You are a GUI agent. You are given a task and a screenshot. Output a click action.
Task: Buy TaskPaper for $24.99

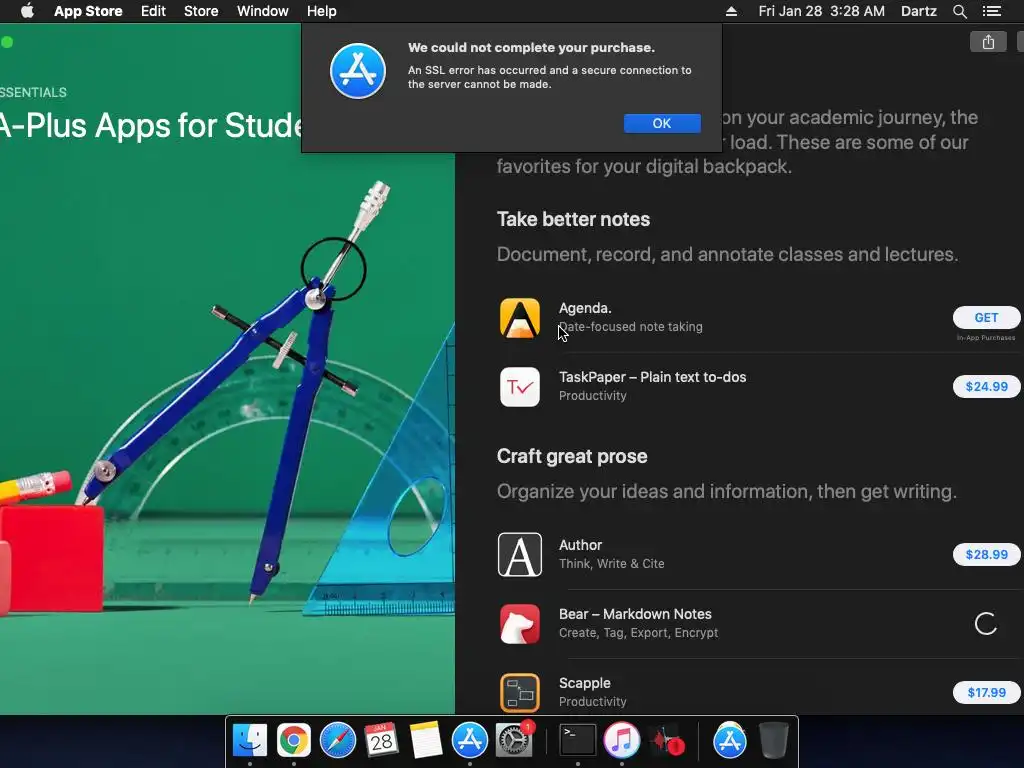point(986,387)
